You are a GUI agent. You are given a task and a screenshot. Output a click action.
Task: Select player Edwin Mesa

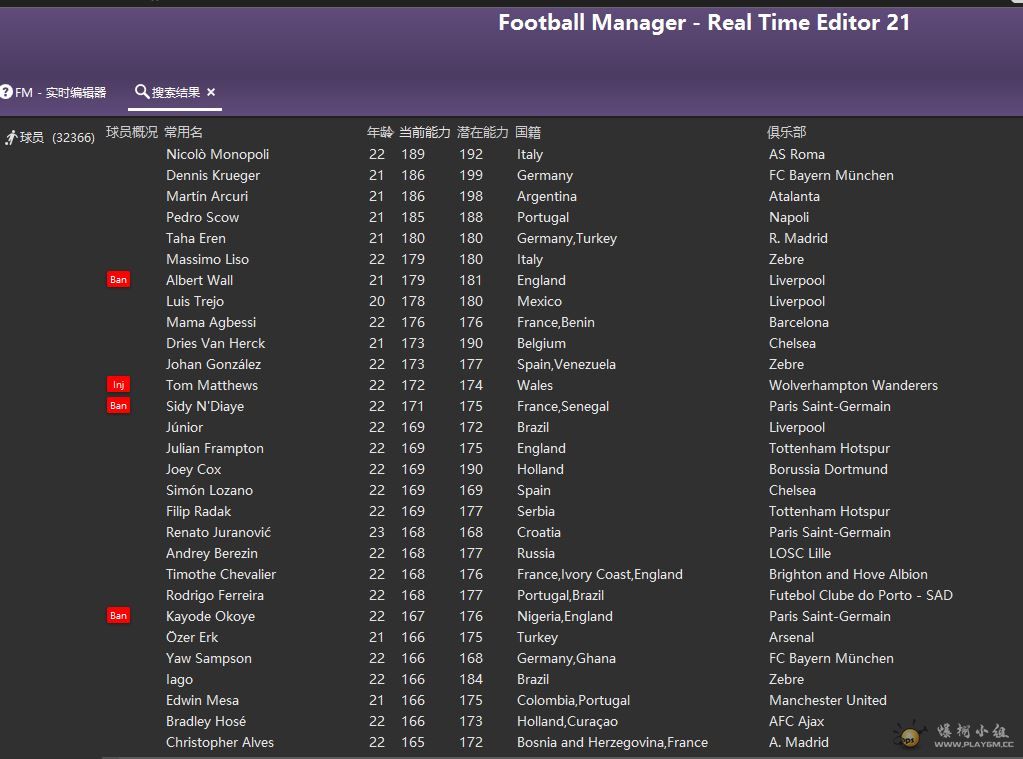coord(202,700)
